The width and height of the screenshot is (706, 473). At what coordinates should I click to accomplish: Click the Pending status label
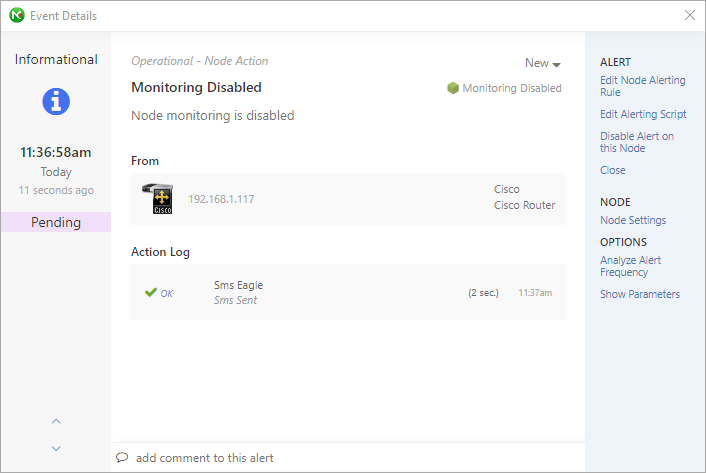pos(56,222)
